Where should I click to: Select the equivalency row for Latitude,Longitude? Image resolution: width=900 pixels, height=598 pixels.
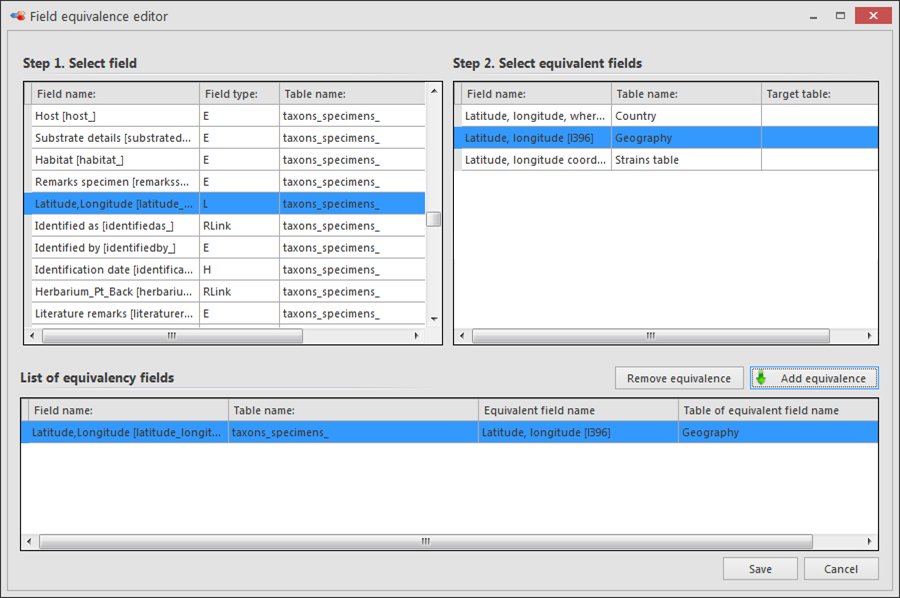coord(448,432)
